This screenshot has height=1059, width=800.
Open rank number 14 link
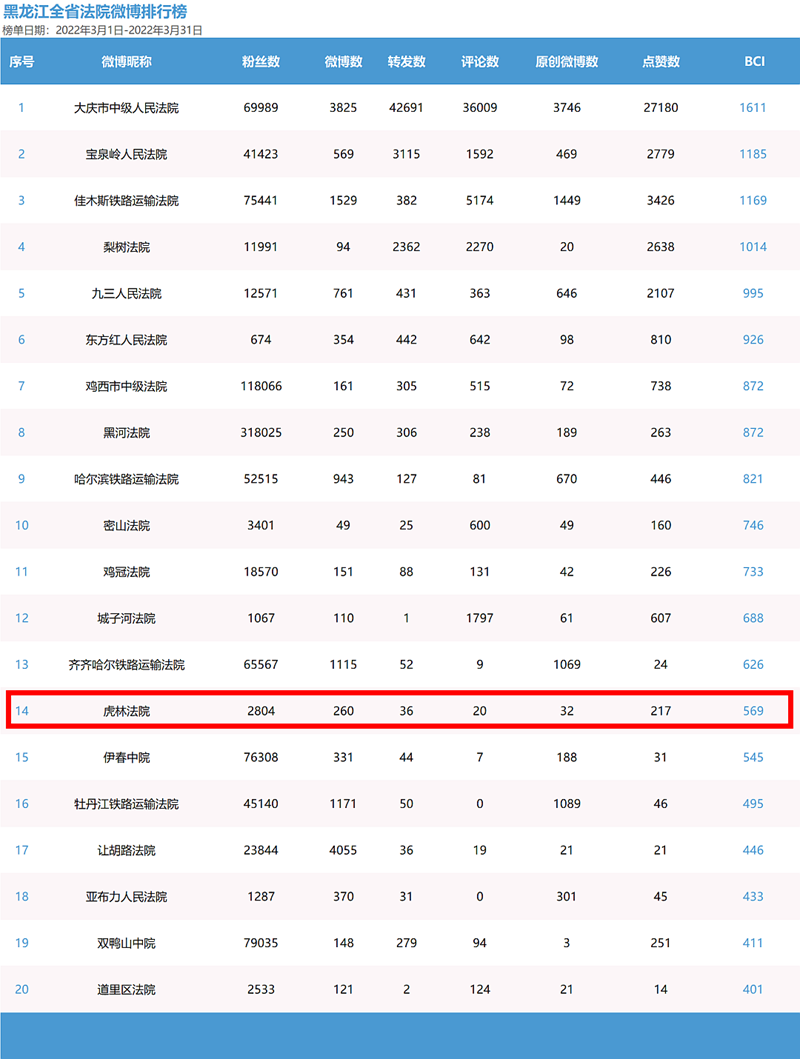tap(21, 711)
